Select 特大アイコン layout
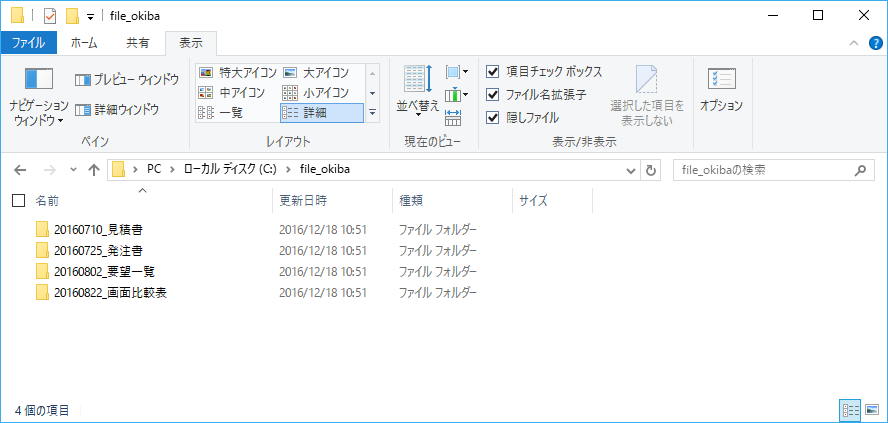This screenshot has width=888, height=423. [x=238, y=72]
